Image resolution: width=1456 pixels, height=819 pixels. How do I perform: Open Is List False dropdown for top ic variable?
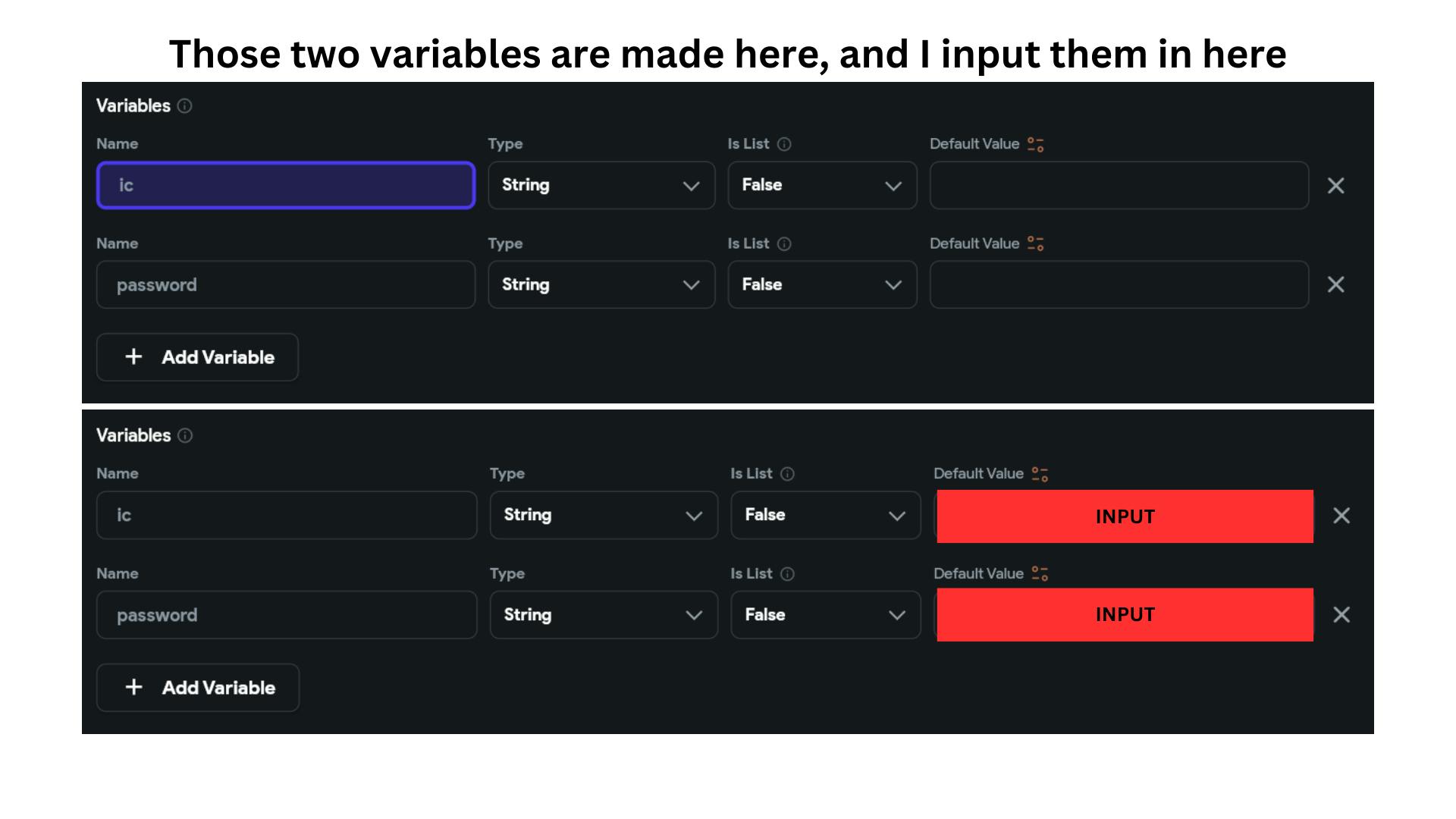pos(822,185)
